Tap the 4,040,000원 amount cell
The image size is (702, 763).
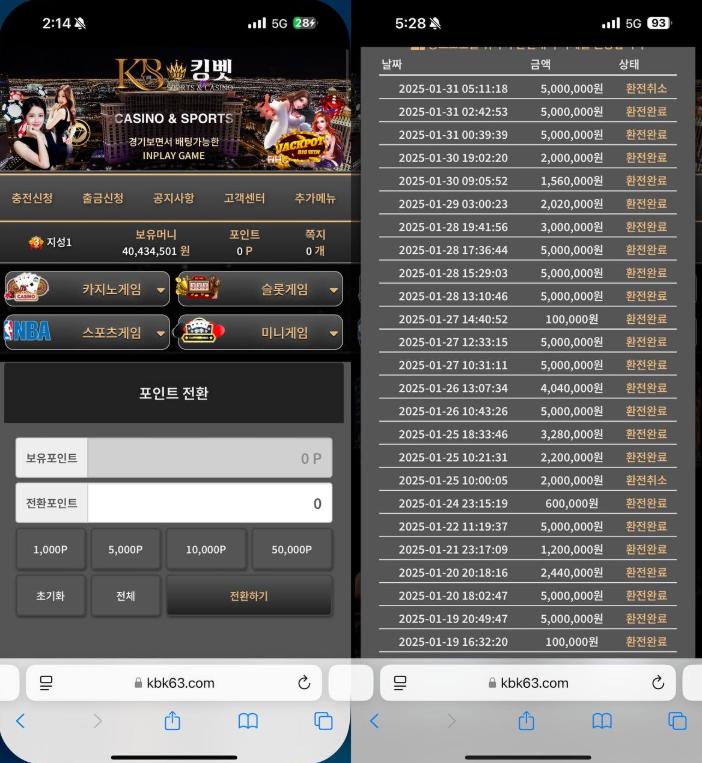pyautogui.click(x=572, y=388)
